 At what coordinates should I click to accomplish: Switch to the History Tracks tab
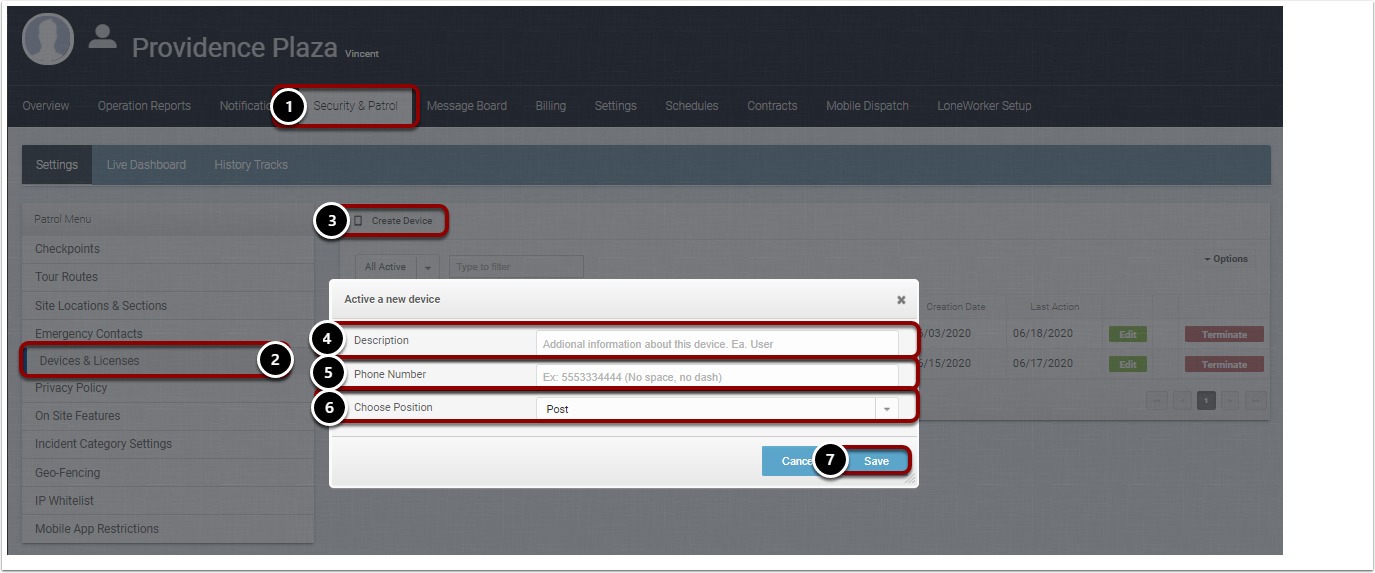(251, 165)
